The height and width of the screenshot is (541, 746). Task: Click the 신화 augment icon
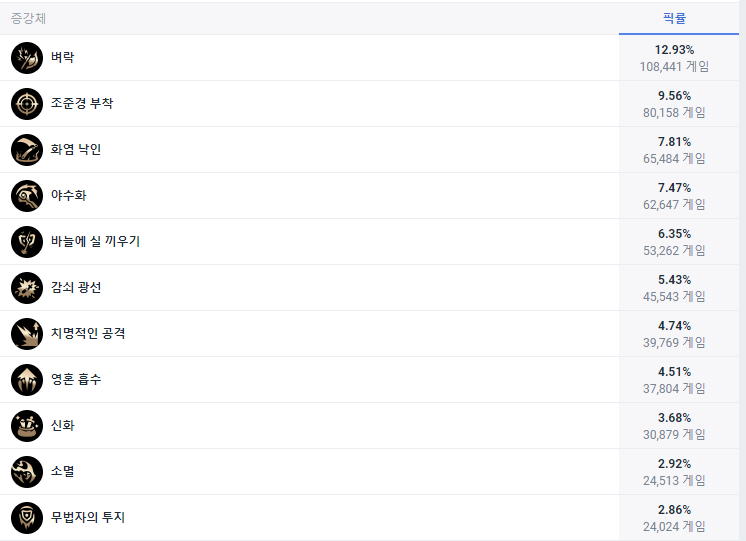[27, 426]
